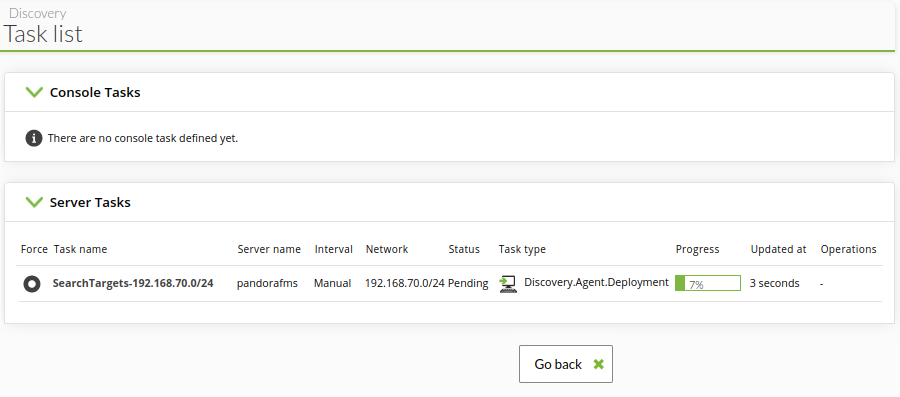Click the pandorafms server name cell
The image size is (900, 397).
click(267, 283)
